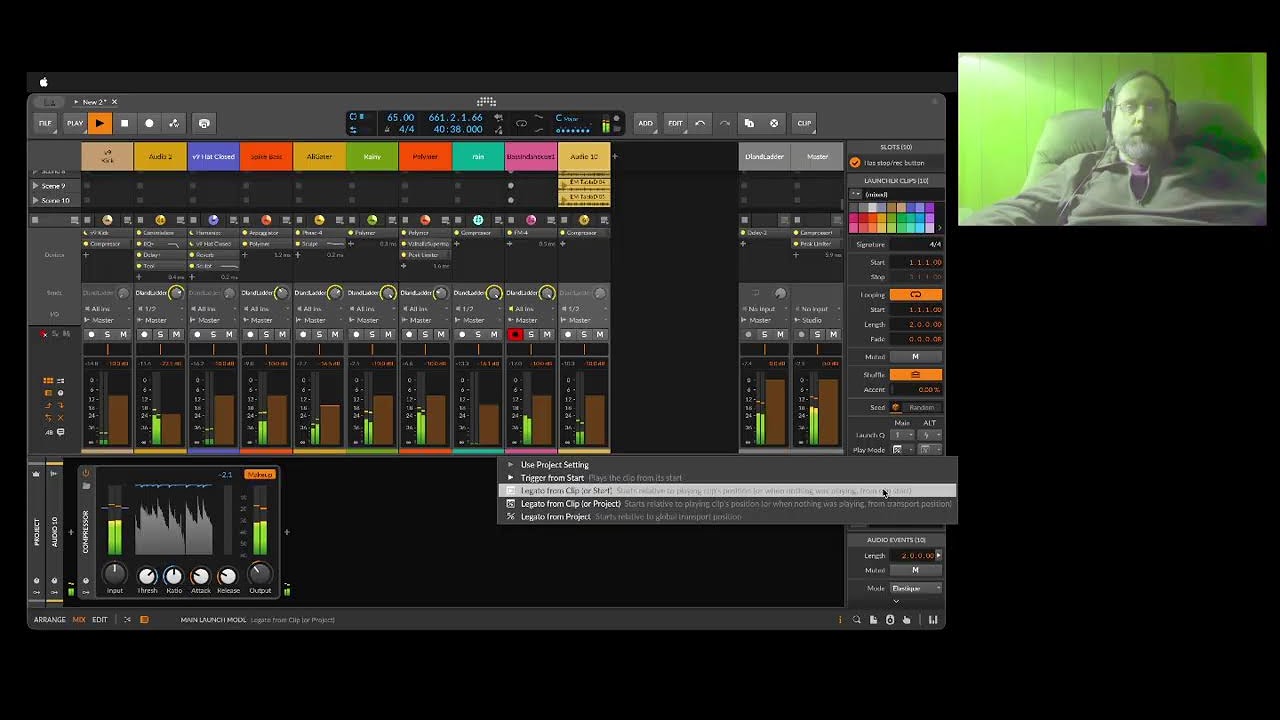This screenshot has height=720, width=1280.
Task: Open the DlandLadder No input dropdown
Action: [764, 309]
